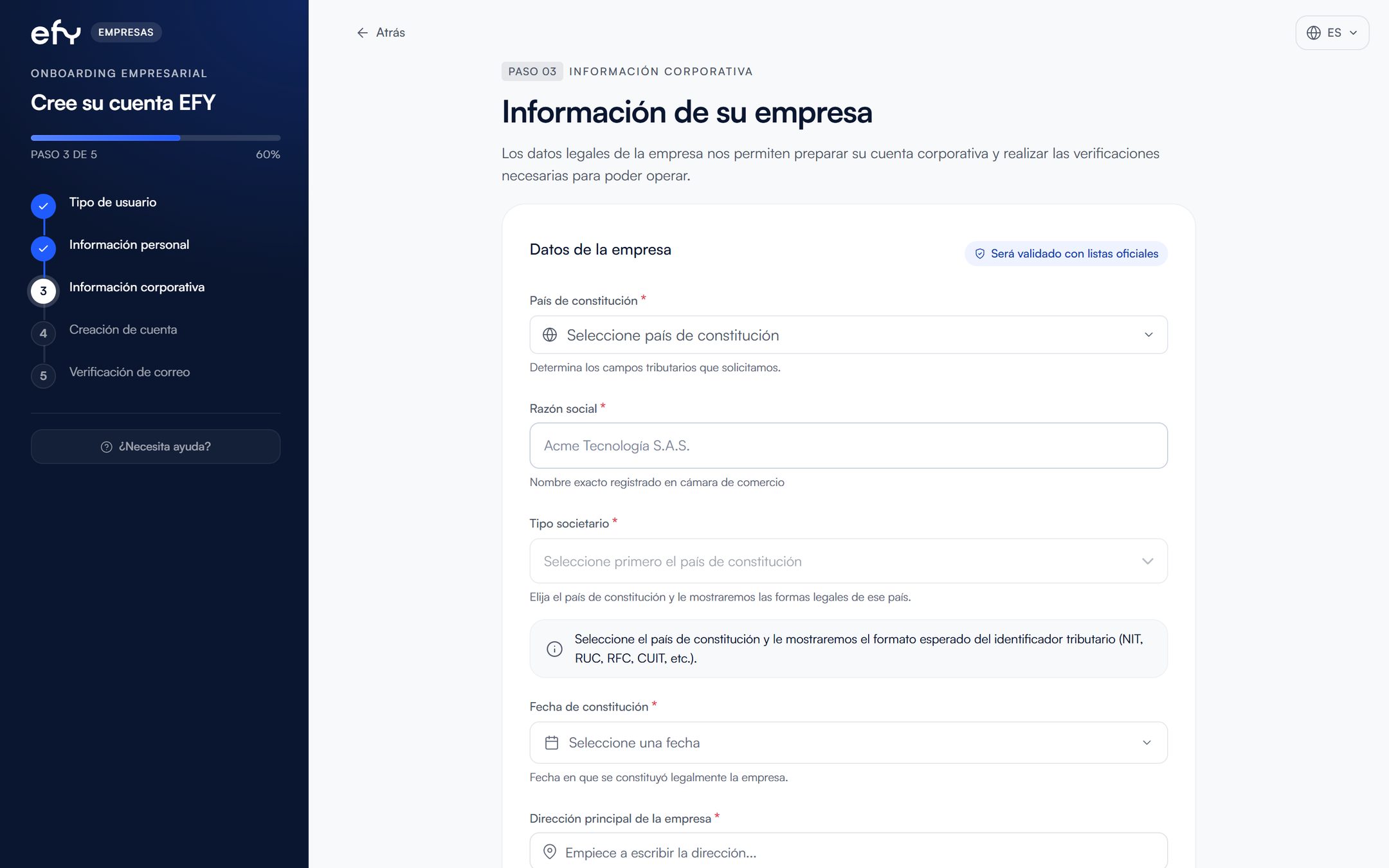Go back with Atrás link
Image resolution: width=1389 pixels, height=868 pixels.
tap(381, 33)
